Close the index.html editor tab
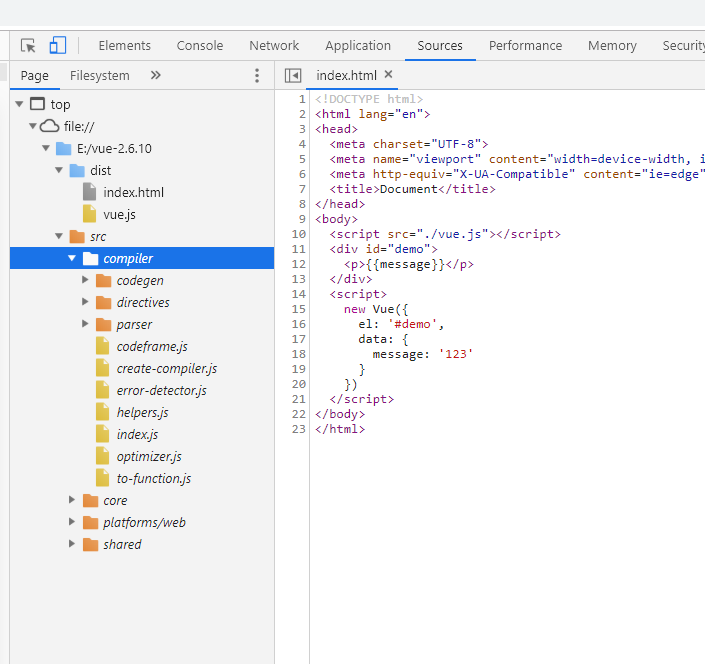The image size is (705, 664). [x=388, y=75]
